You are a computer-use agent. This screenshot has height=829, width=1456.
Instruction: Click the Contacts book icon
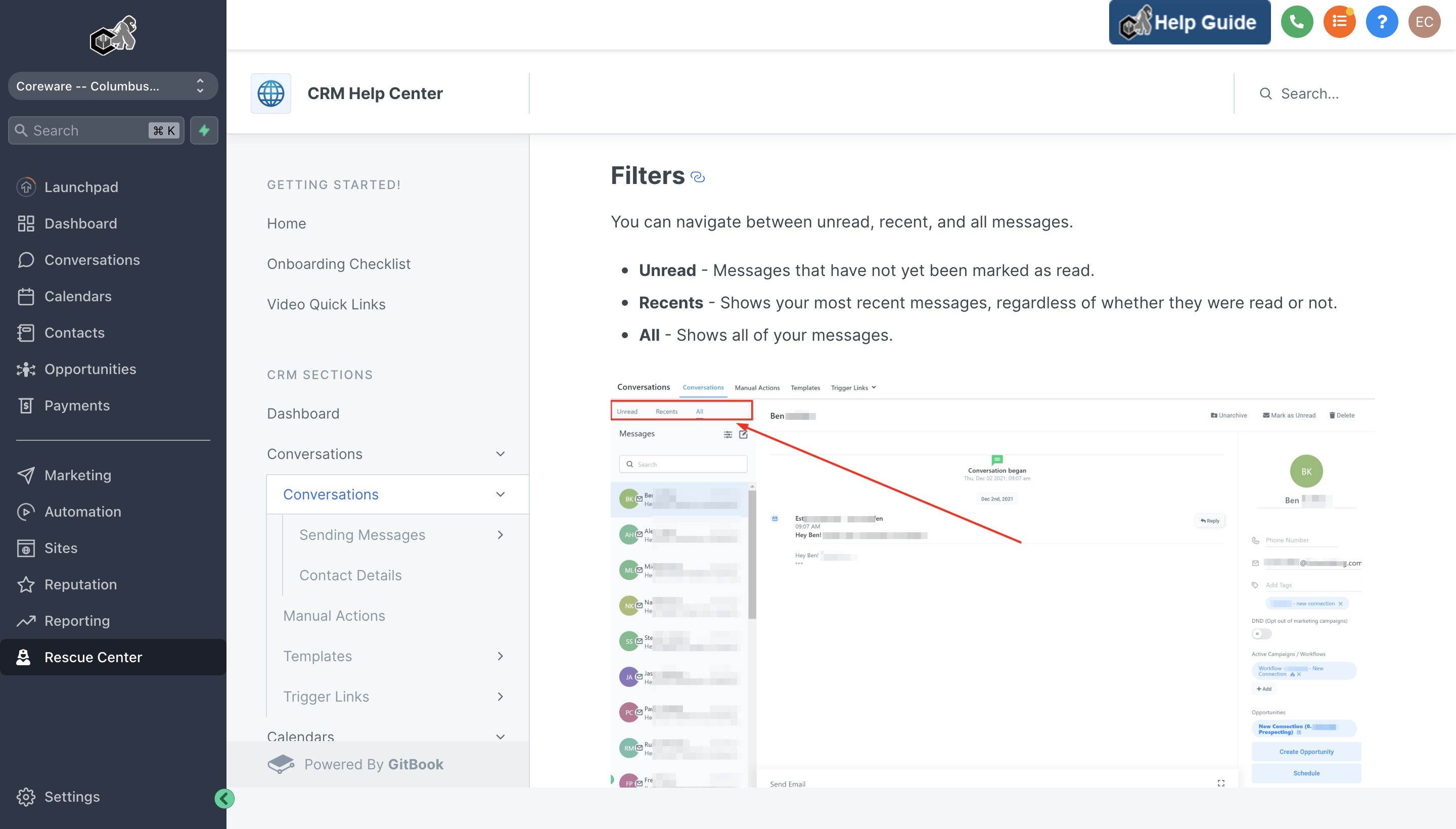coord(26,333)
